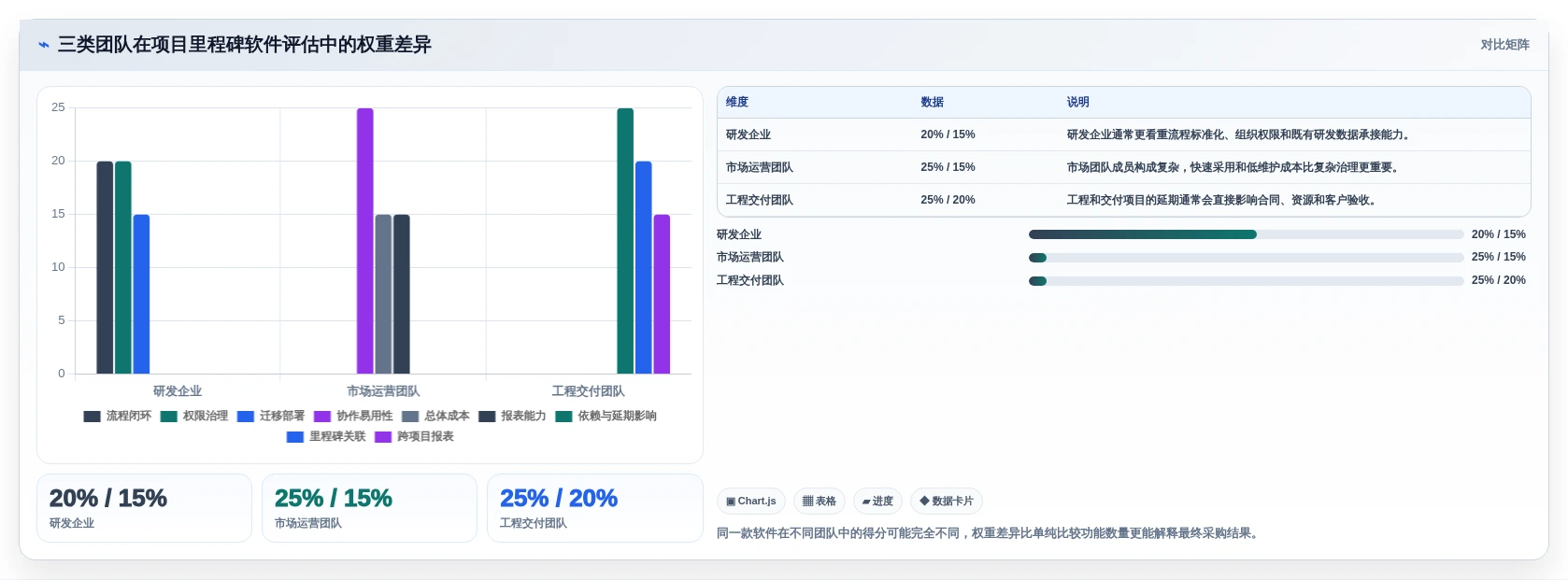Select the 进度 chip

pos(877,502)
